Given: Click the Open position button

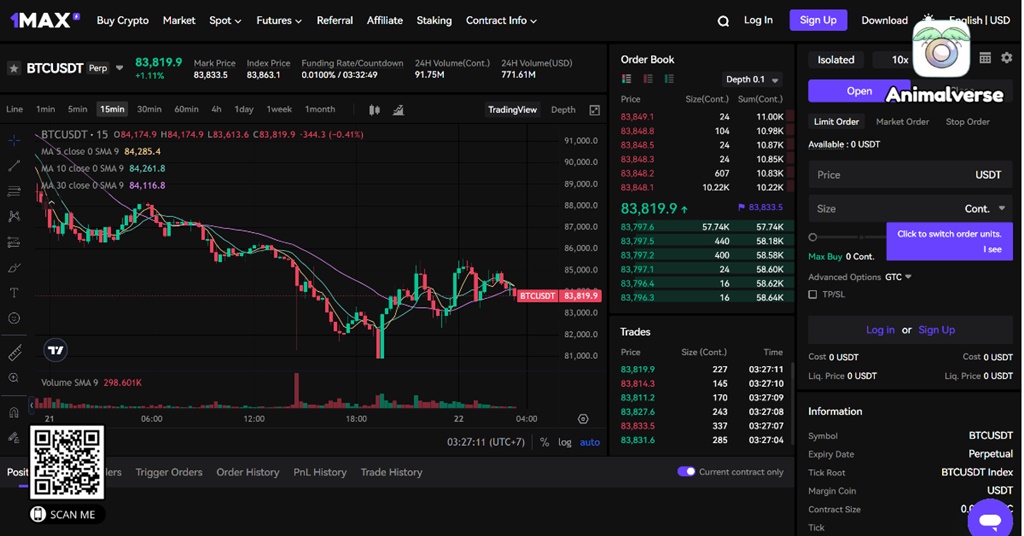Looking at the screenshot, I should [x=859, y=91].
